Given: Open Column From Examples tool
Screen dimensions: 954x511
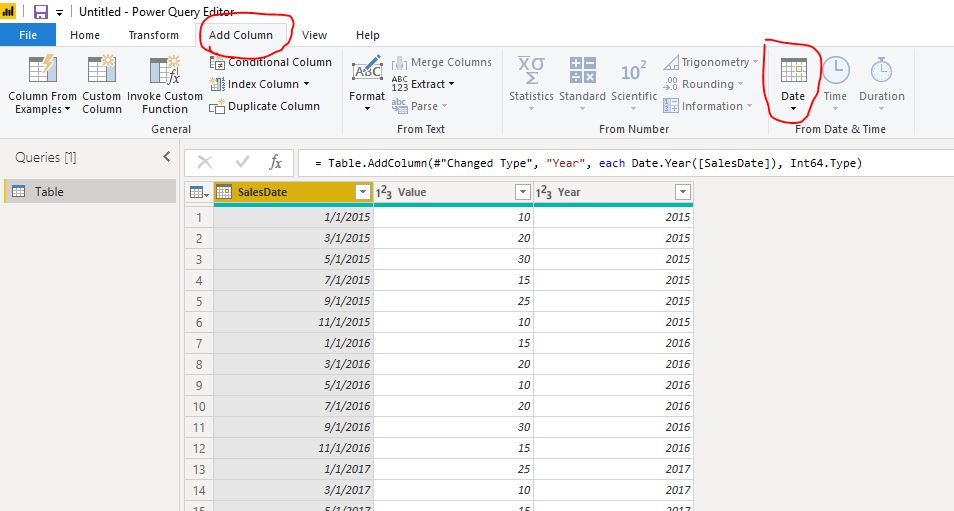Looking at the screenshot, I should 42,85.
